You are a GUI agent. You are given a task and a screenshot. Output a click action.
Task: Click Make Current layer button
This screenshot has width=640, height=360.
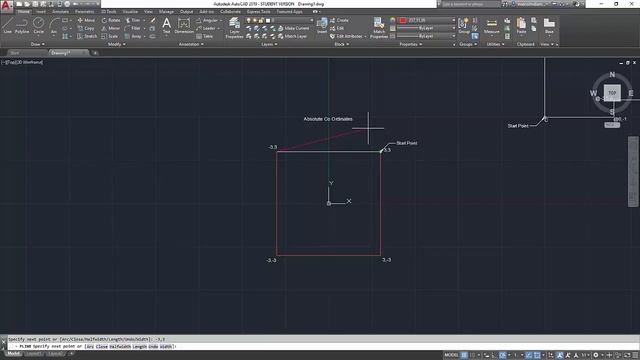point(293,28)
